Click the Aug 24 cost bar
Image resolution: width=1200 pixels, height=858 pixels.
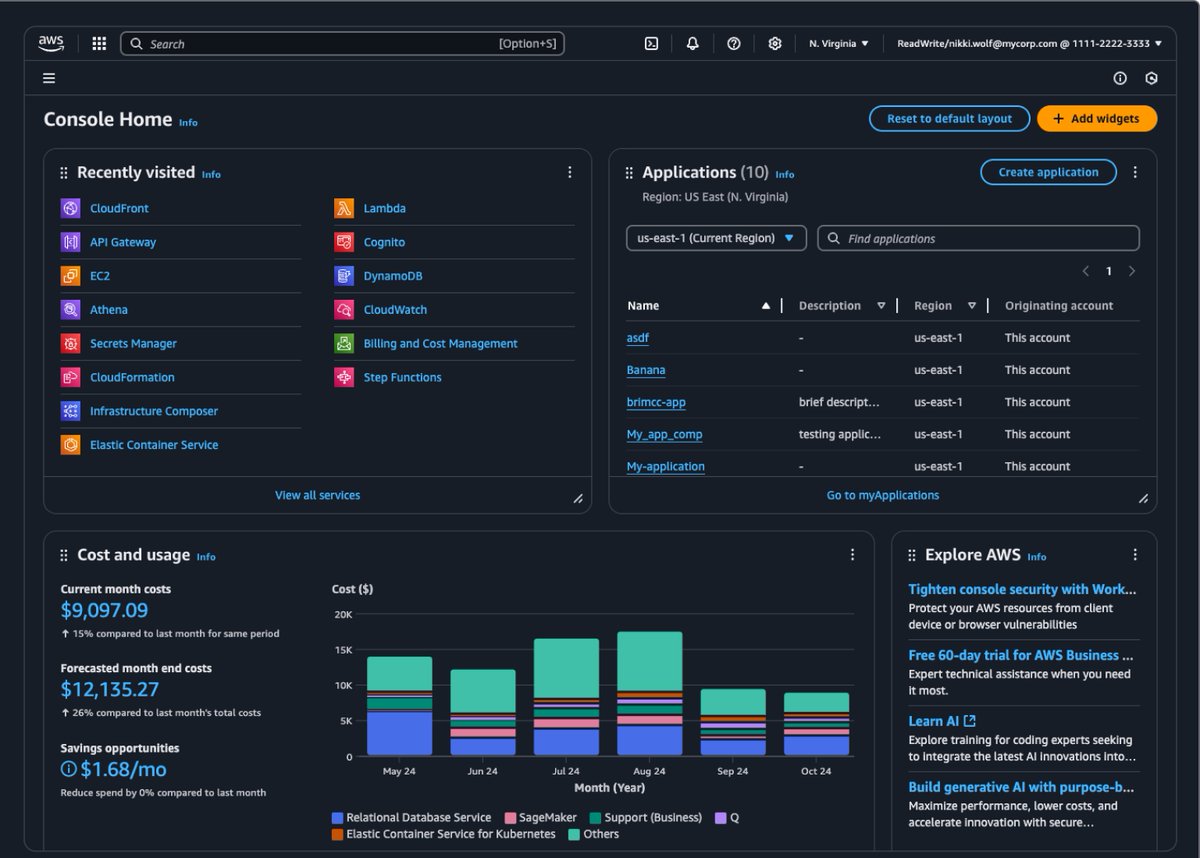(649, 693)
